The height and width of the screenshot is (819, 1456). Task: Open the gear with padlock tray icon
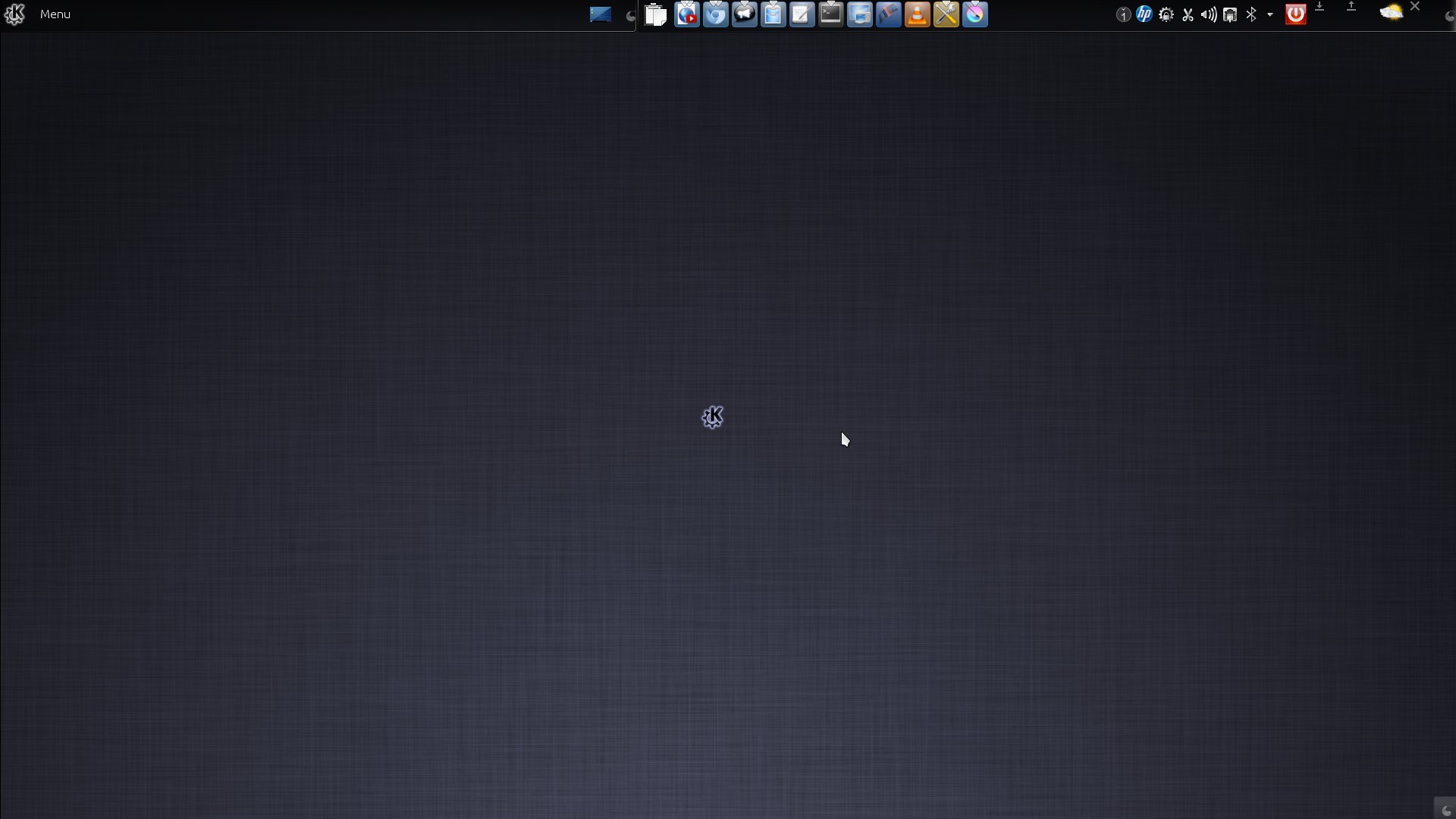1166,14
